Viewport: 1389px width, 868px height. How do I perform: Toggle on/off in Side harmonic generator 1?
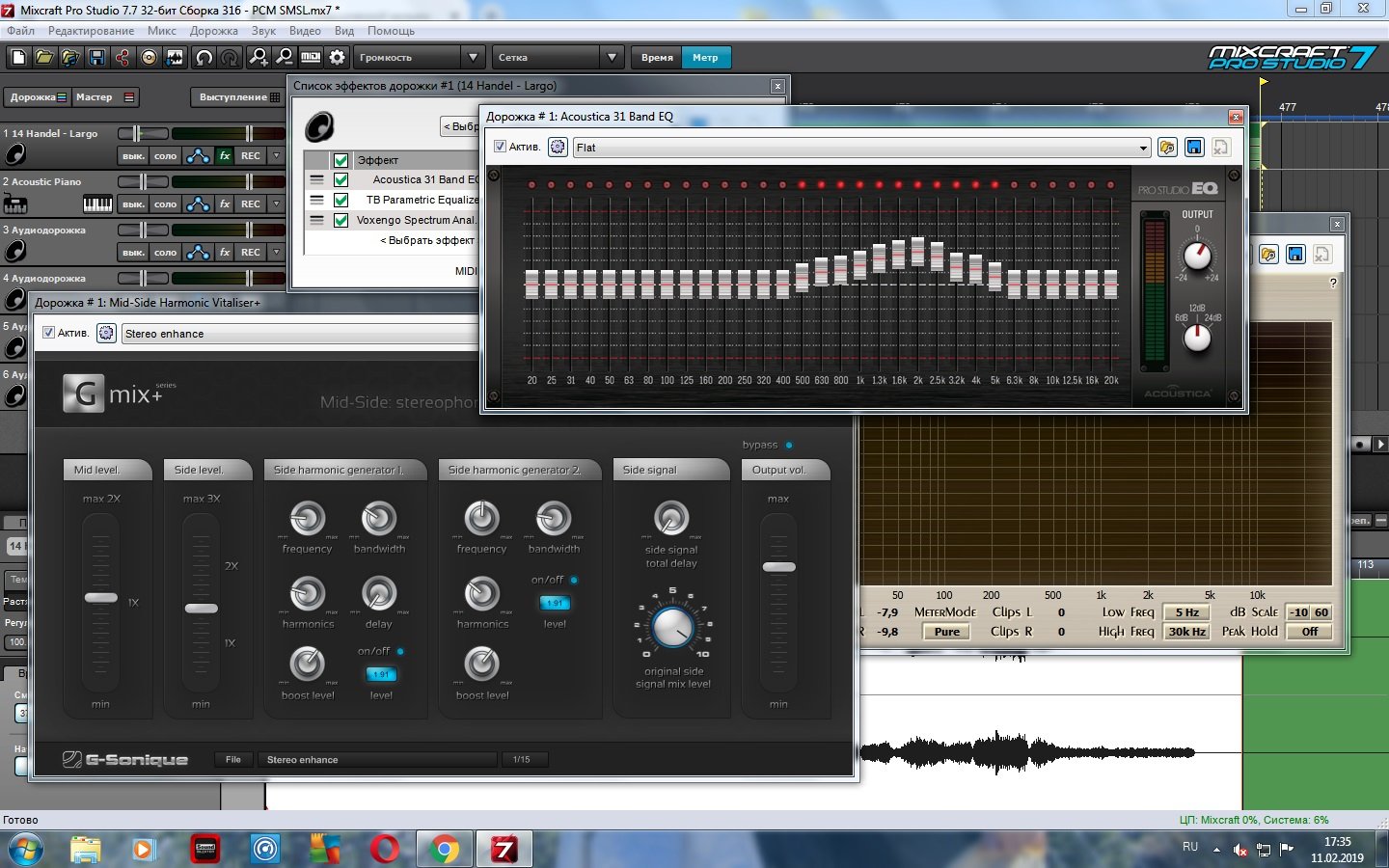(400, 651)
